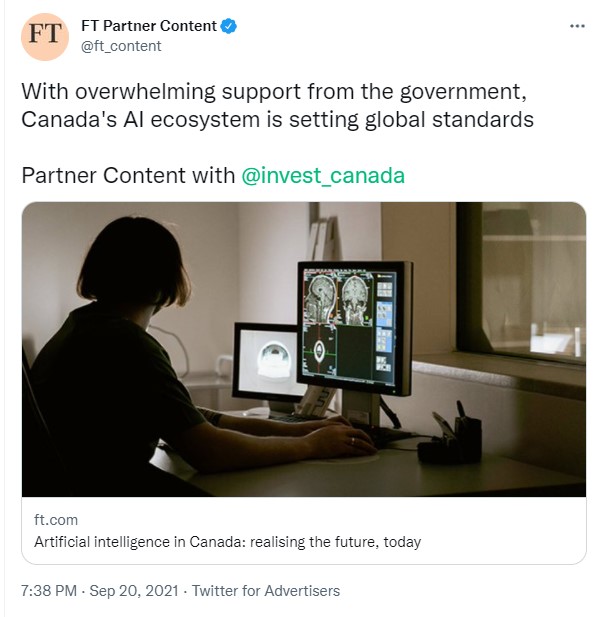Click the FT avatar logo
This screenshot has width=603, height=617.
[x=44, y=36]
